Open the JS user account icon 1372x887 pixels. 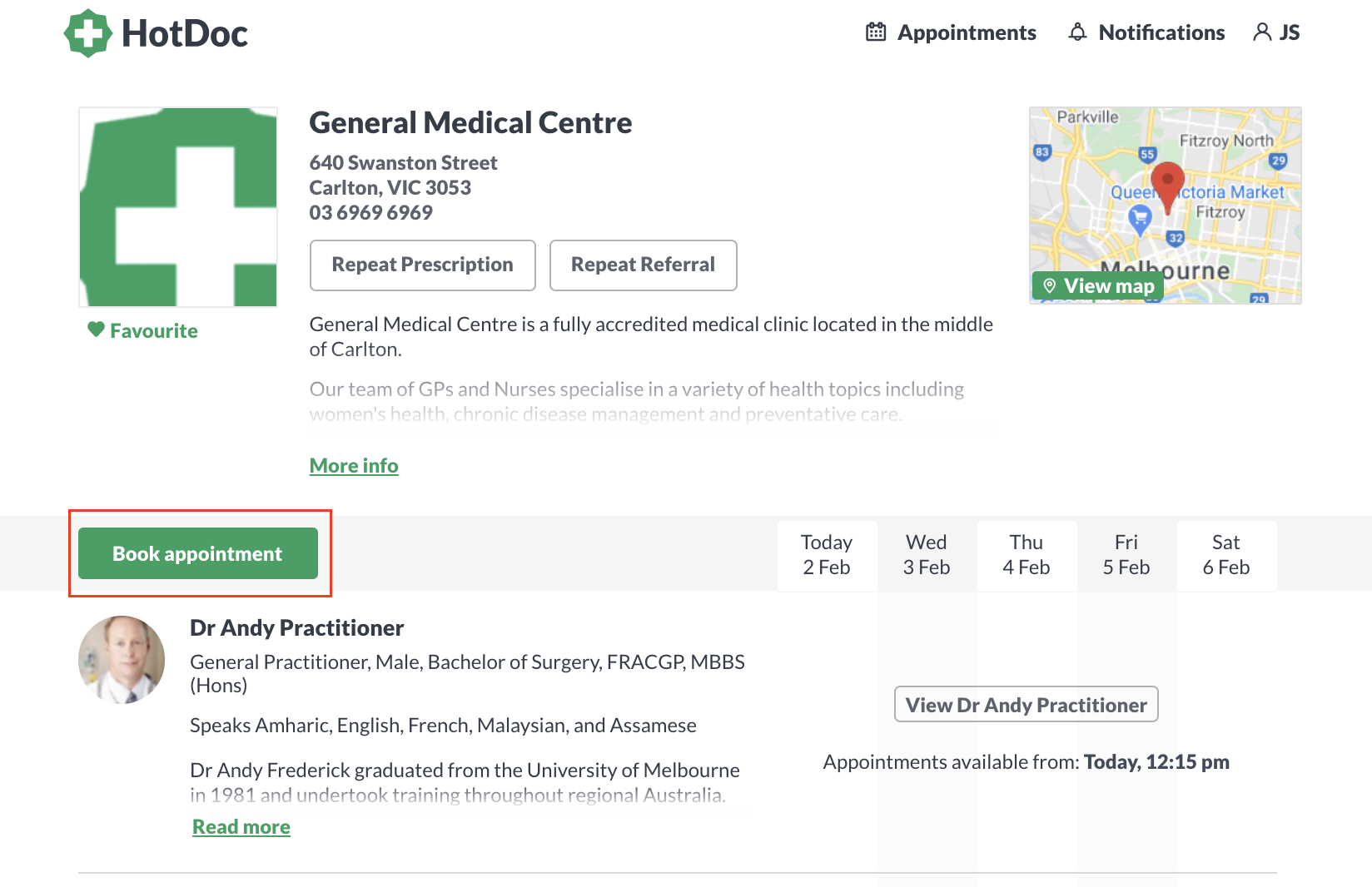[x=1262, y=32]
